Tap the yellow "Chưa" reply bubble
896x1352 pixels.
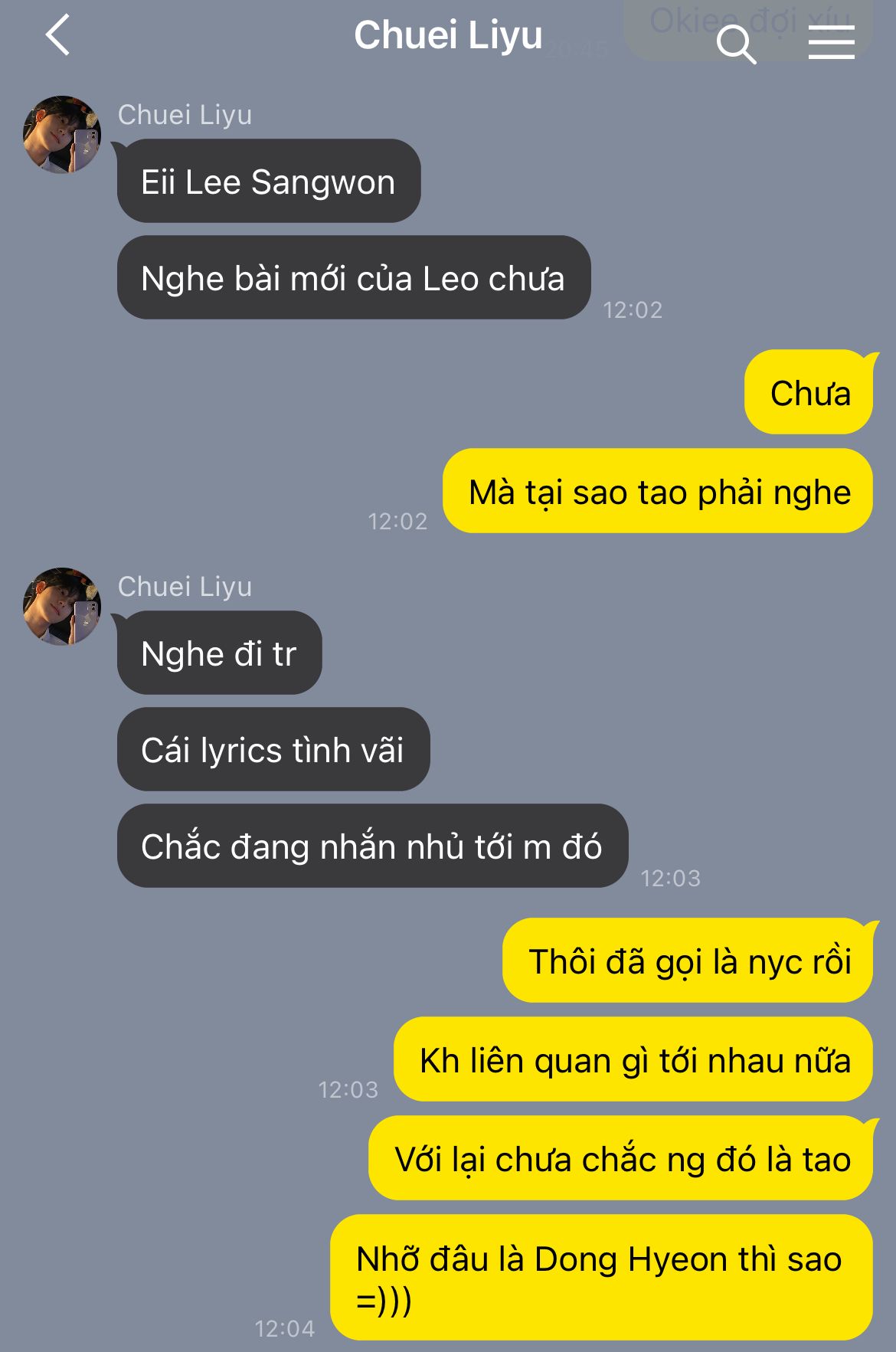click(x=809, y=392)
